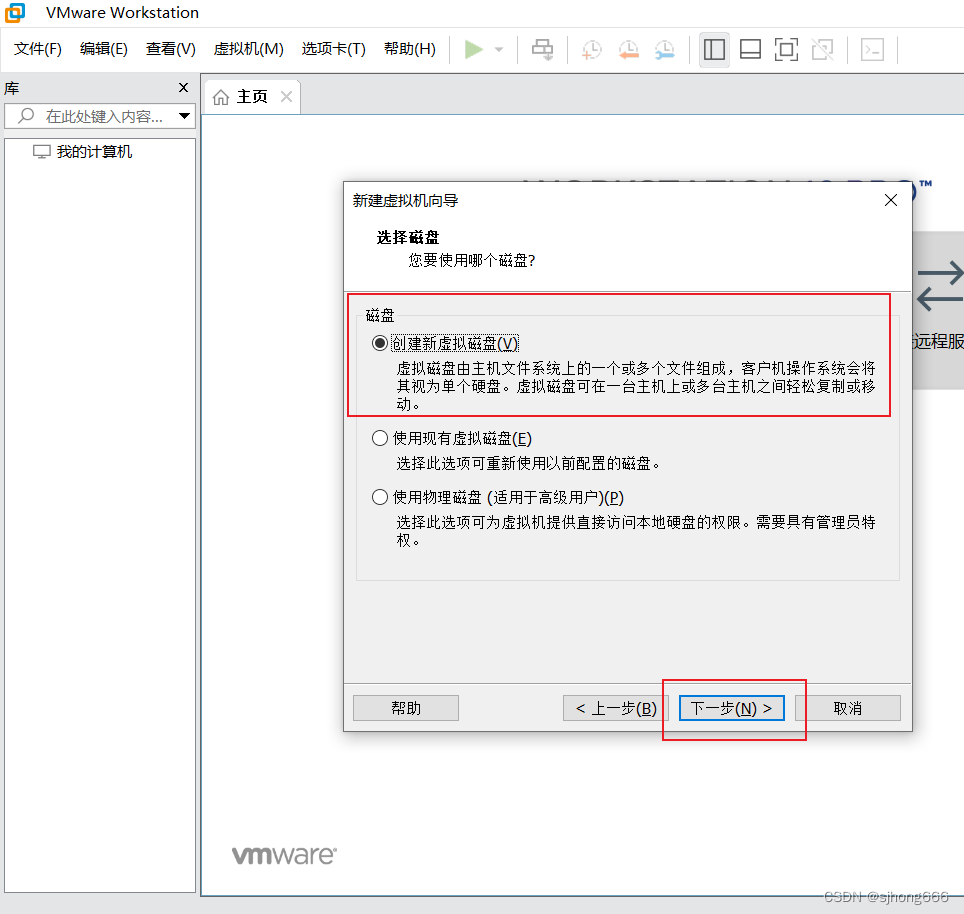This screenshot has height=914, width=964.
Task: Open the snapshot manager icon
Action: pos(665,50)
